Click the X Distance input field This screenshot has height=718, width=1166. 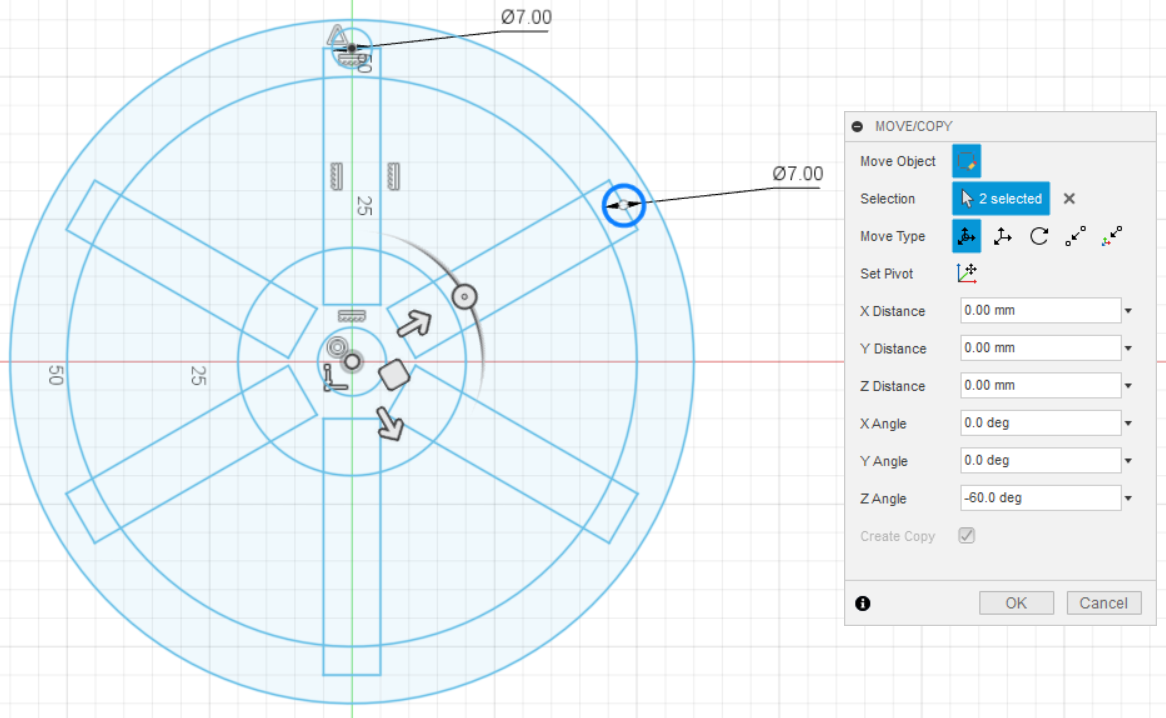pyautogui.click(x=1040, y=311)
